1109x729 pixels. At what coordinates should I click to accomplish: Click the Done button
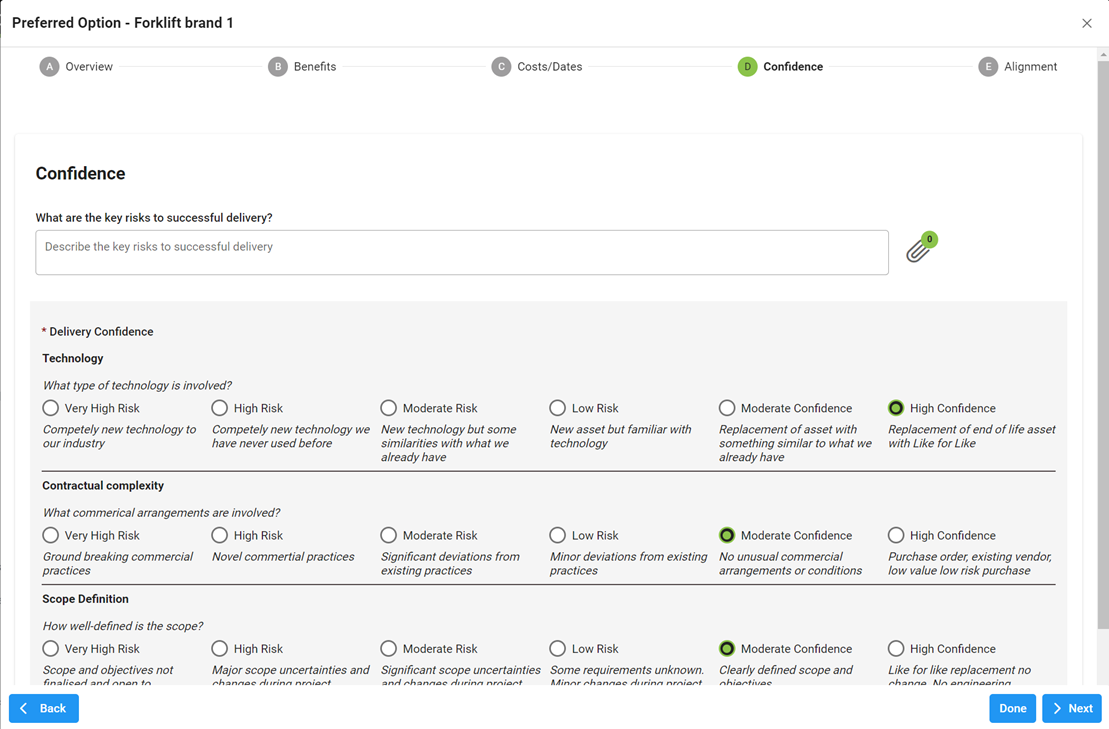[x=1012, y=708]
